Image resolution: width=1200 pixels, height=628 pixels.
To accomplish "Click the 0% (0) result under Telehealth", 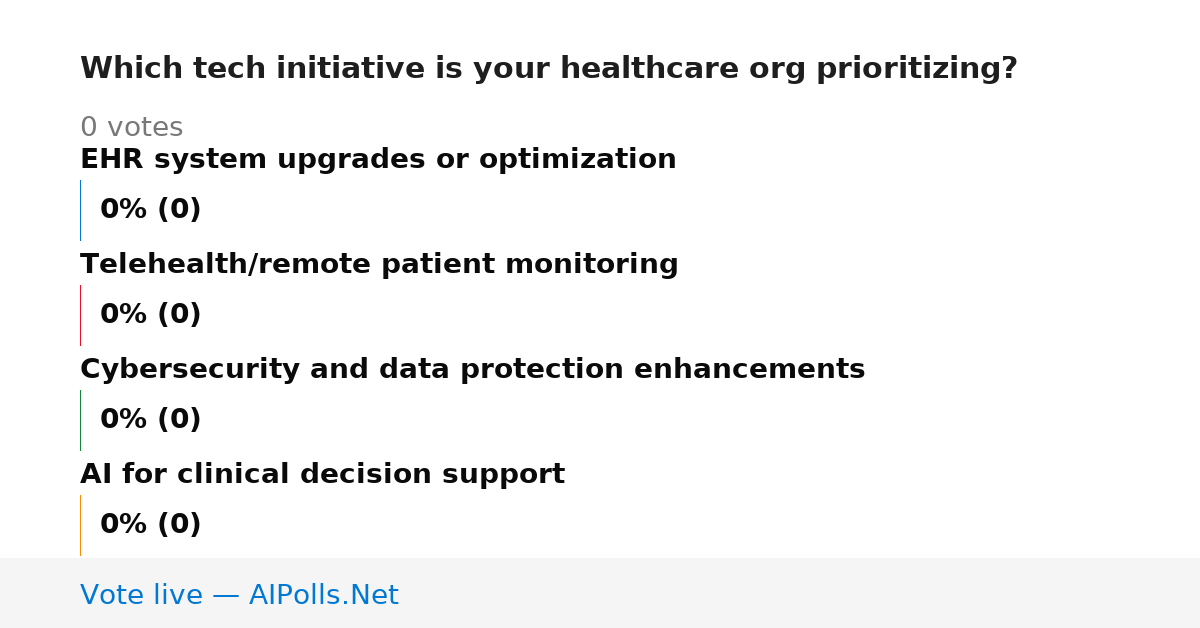I will point(150,315).
